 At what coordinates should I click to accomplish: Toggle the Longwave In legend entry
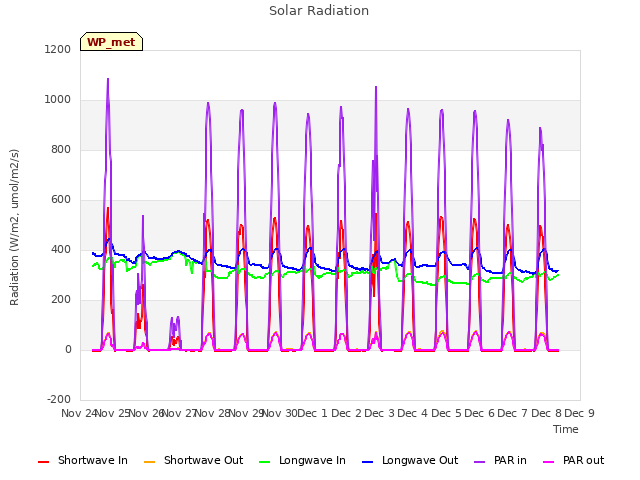coord(302,460)
